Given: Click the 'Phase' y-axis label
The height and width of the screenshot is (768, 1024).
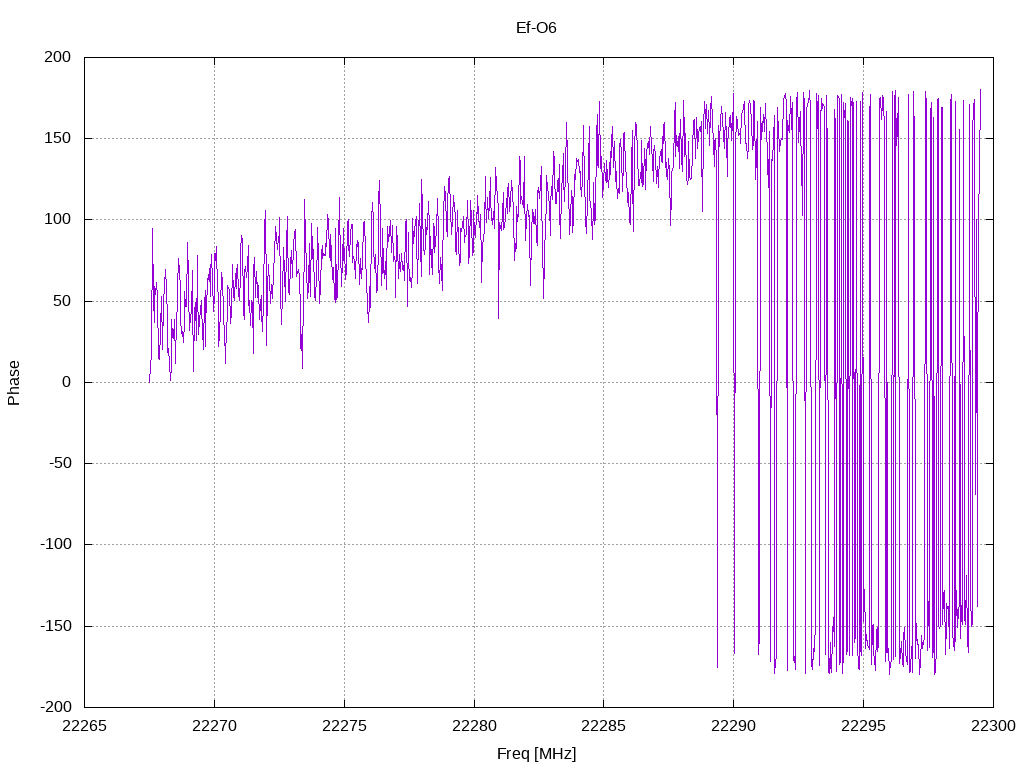Looking at the screenshot, I should 14,383.
